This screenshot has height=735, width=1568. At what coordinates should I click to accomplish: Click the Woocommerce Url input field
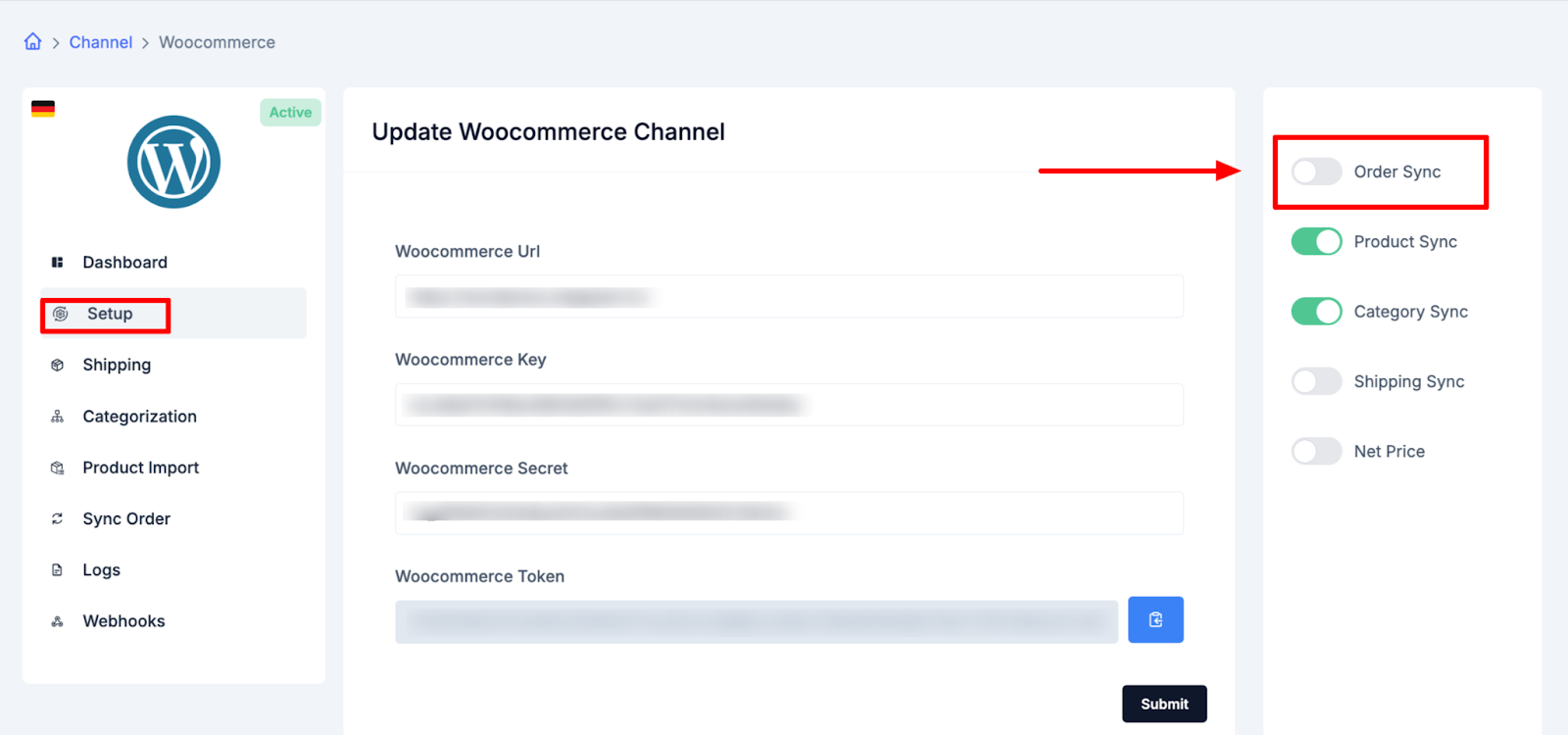(x=789, y=296)
